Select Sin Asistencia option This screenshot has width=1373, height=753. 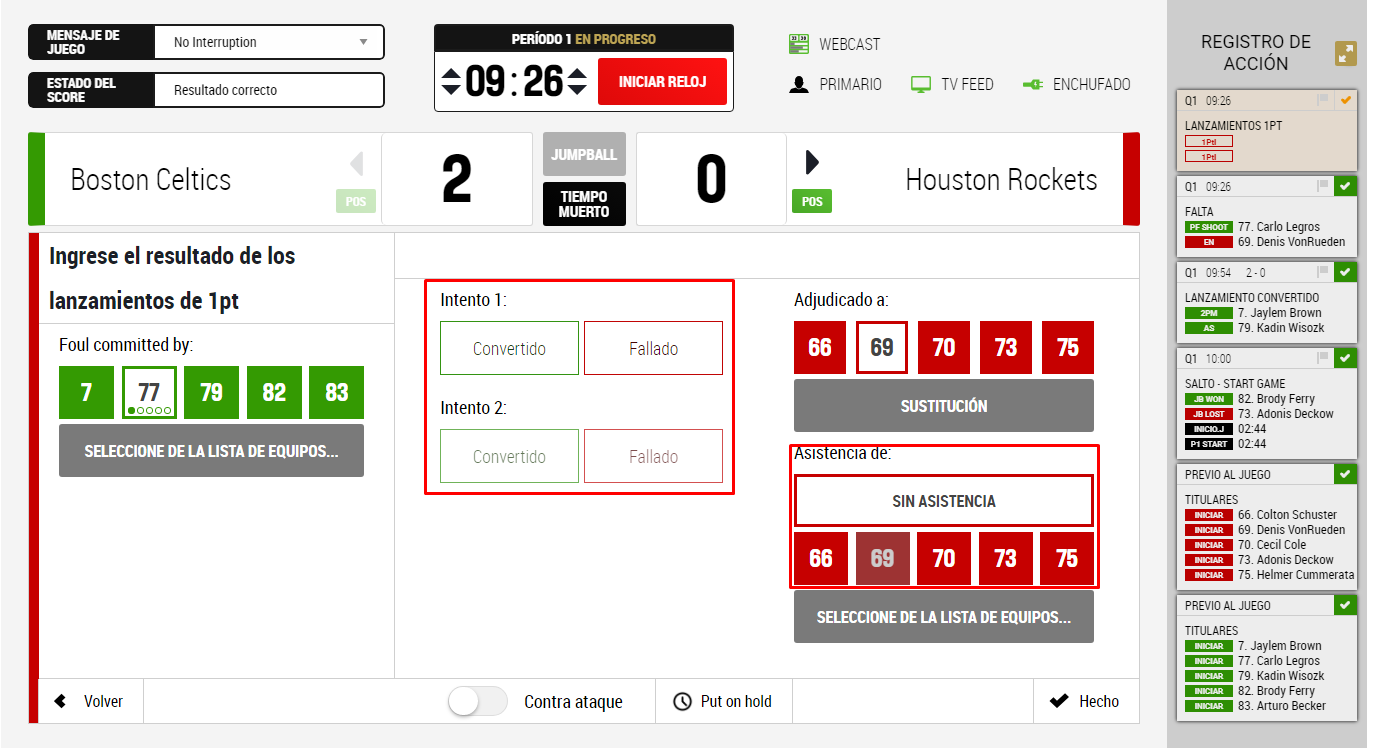pos(943,501)
